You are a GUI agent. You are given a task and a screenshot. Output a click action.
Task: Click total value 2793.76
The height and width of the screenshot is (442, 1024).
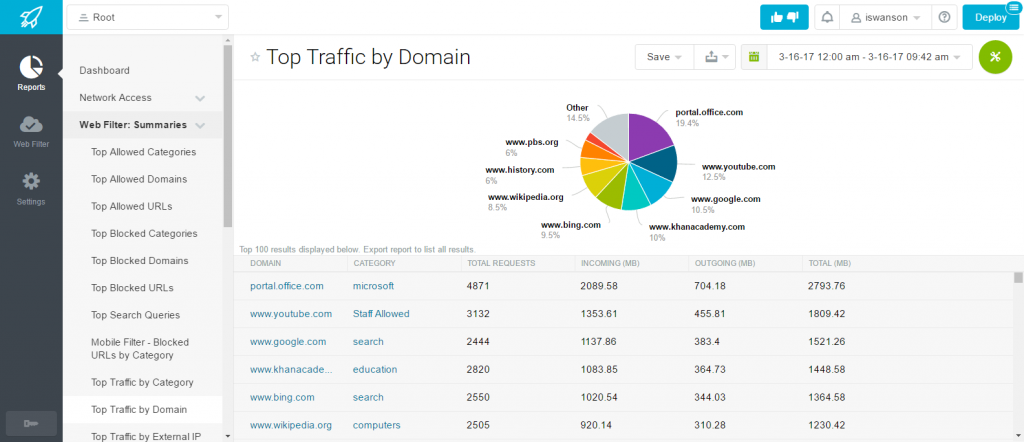click(826, 286)
